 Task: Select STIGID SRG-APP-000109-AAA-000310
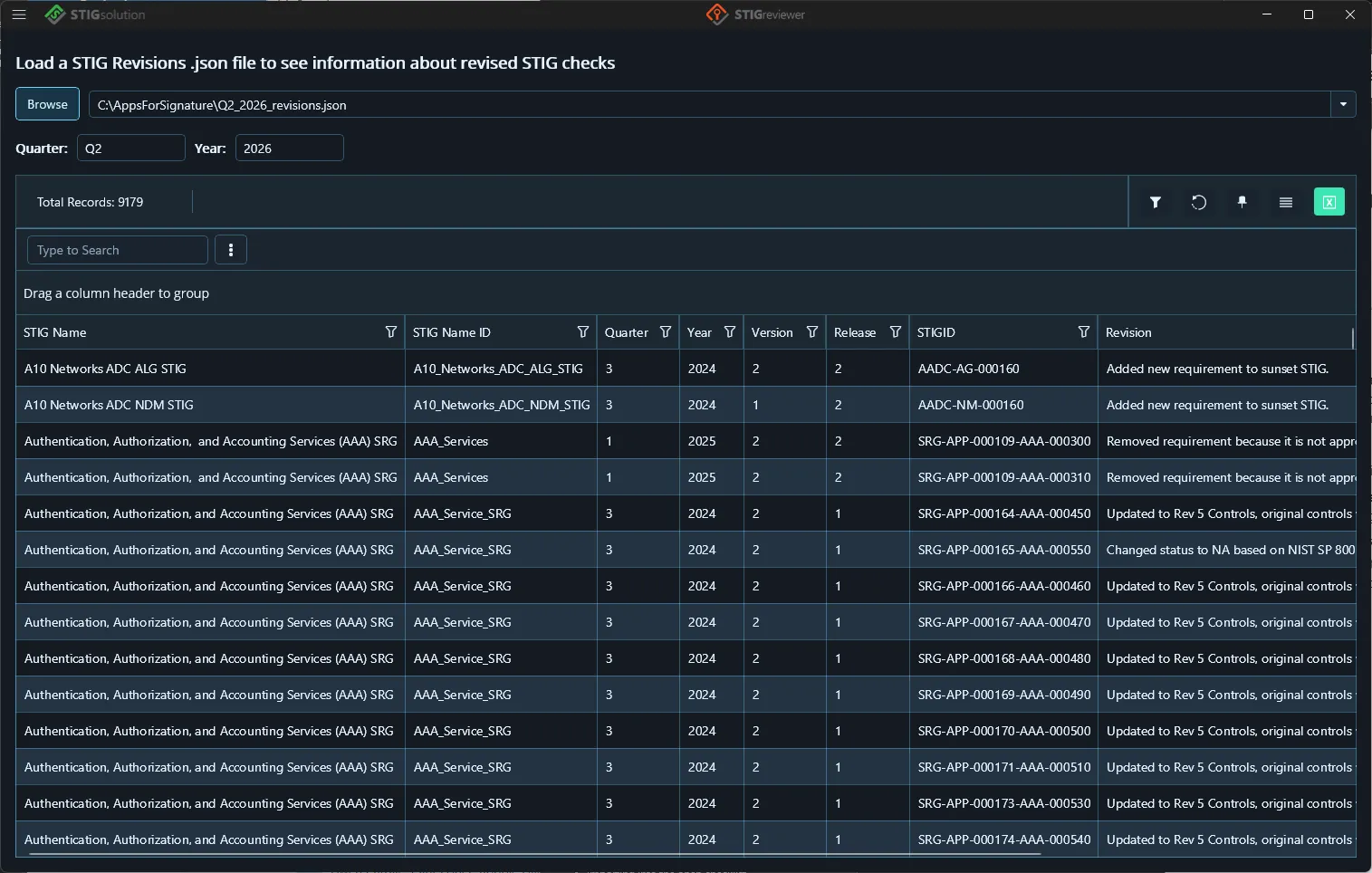[x=1004, y=477]
